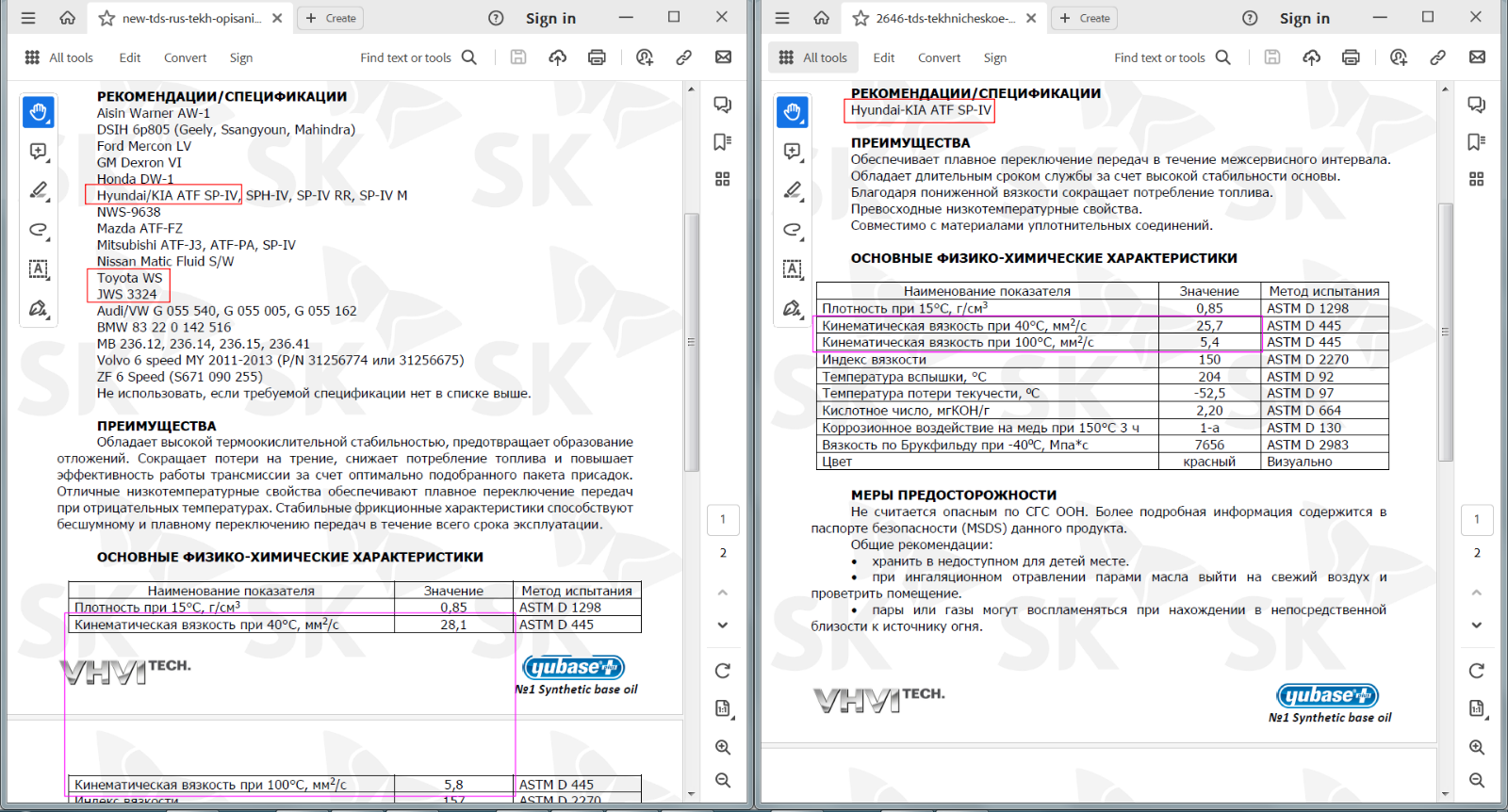
Task: Click Find text or tools in left window
Action: pos(418,57)
